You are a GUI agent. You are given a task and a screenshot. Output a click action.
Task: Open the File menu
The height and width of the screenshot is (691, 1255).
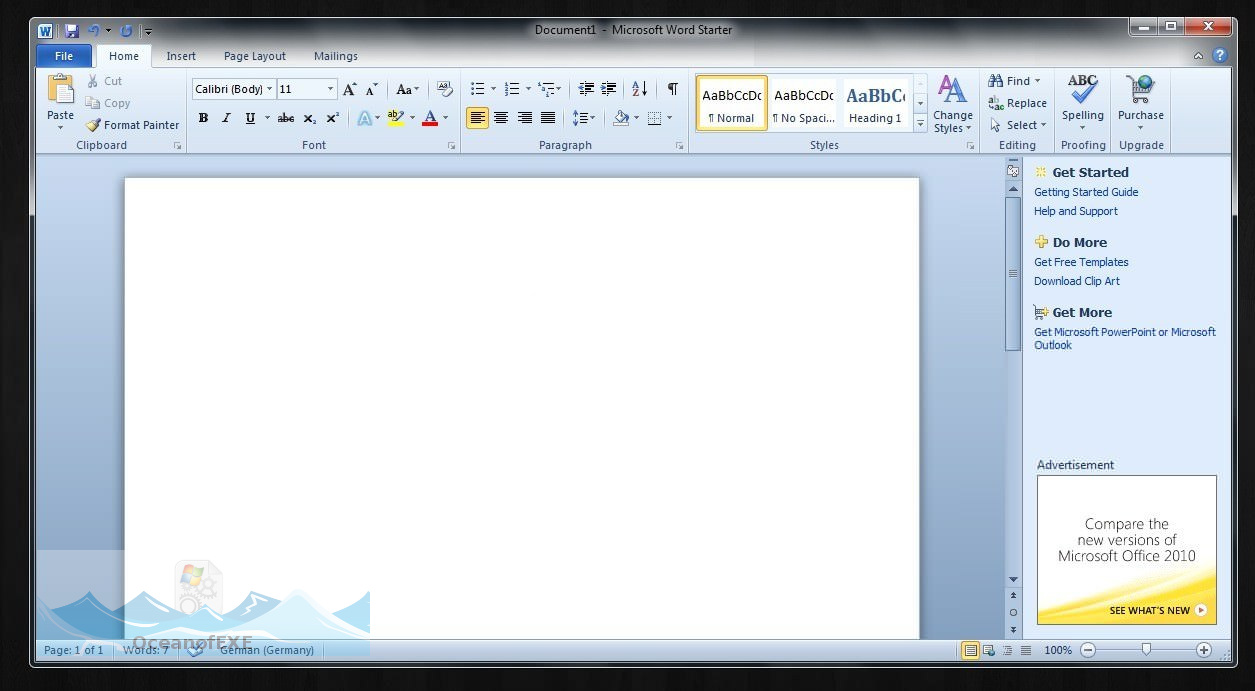[x=63, y=56]
